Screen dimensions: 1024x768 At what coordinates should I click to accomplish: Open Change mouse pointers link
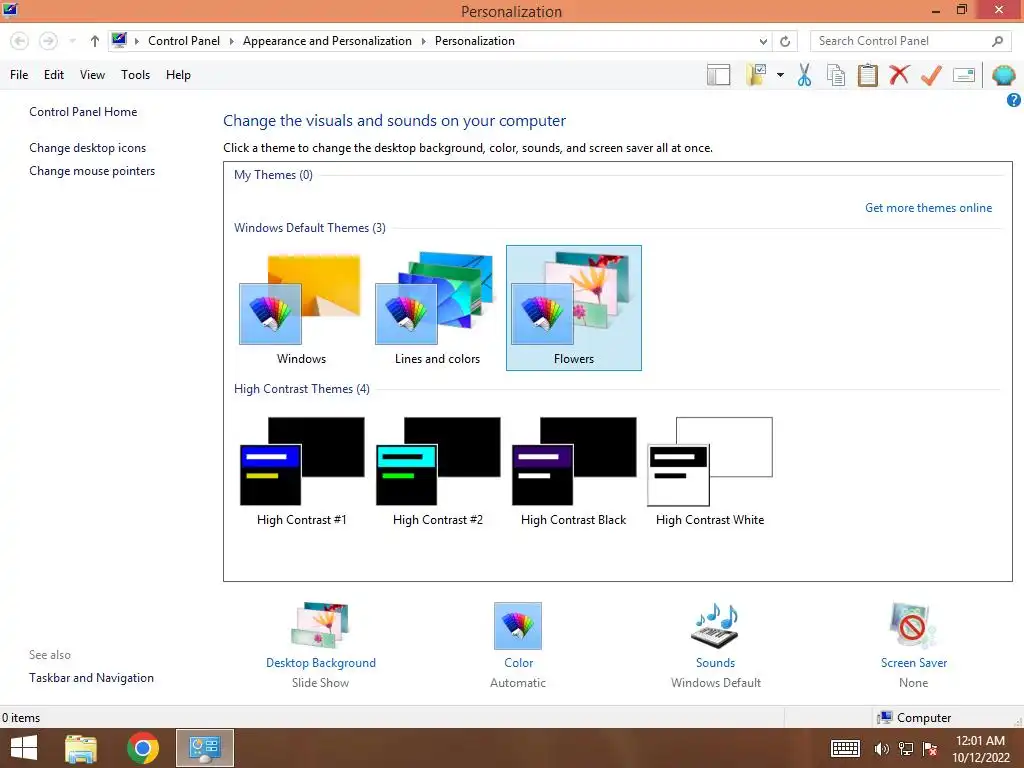click(x=92, y=171)
